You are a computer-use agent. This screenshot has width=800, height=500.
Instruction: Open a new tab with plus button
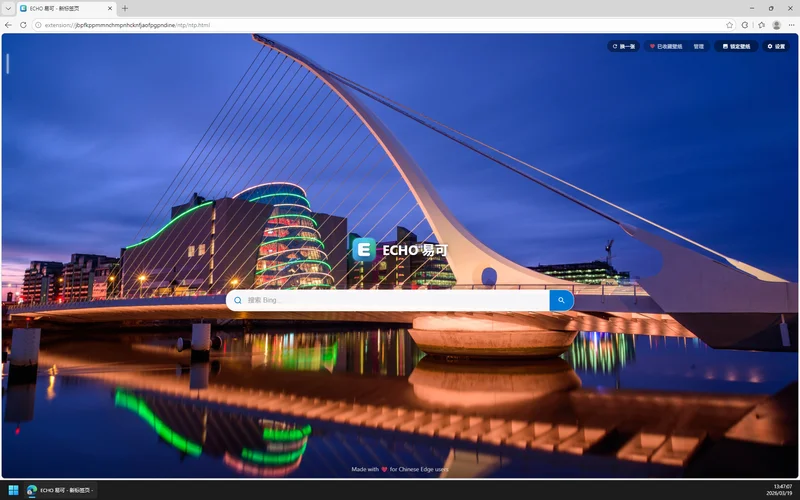pyautogui.click(x=125, y=8)
